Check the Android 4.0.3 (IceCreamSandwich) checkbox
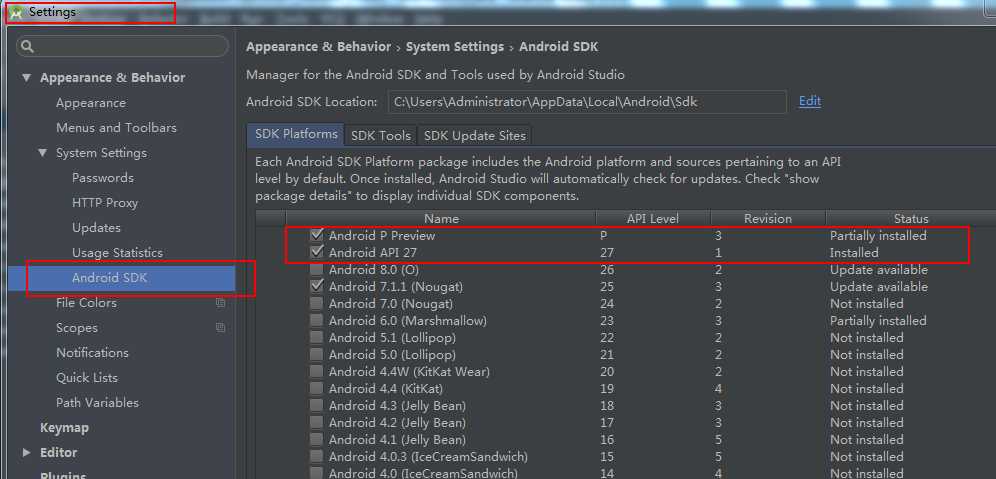 point(316,457)
